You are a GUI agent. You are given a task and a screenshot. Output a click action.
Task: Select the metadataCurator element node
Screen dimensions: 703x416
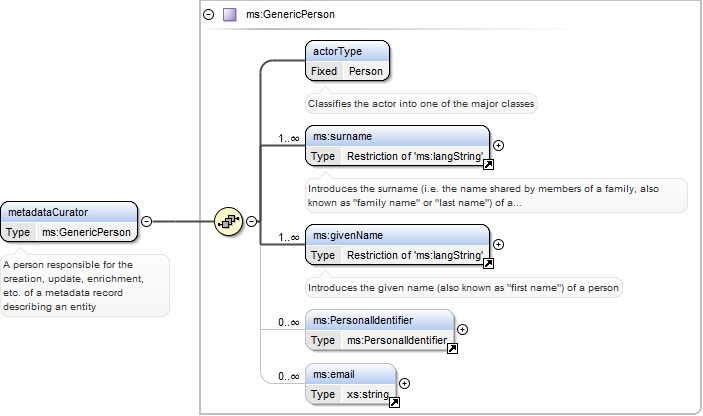click(69, 222)
